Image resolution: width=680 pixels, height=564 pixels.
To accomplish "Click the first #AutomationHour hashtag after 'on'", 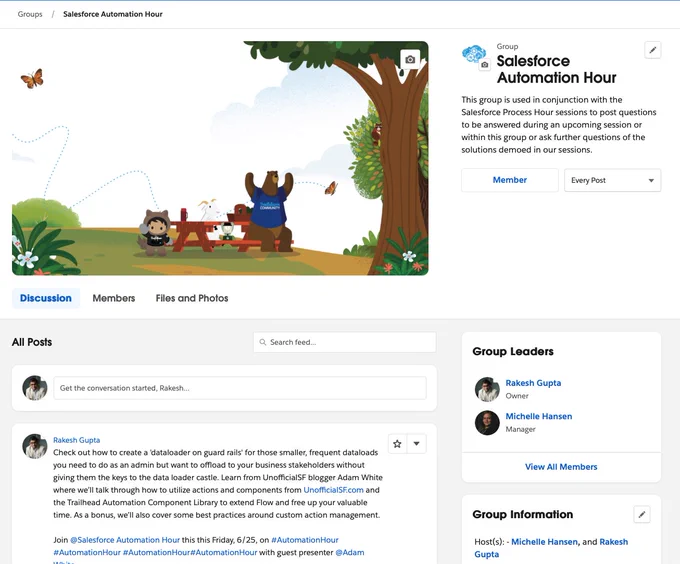I will coord(304,540).
